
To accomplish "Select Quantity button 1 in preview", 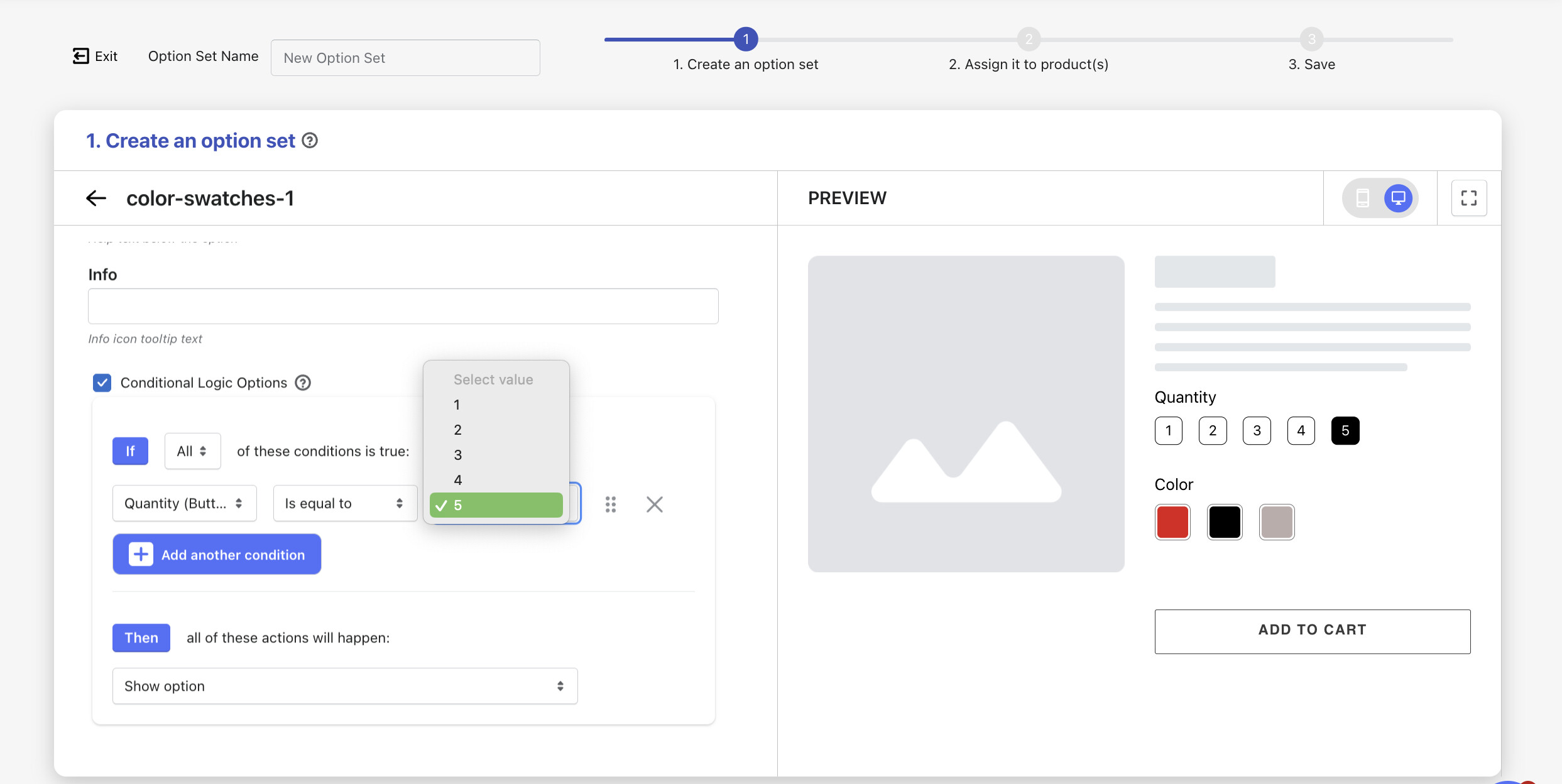I will coord(1168,431).
